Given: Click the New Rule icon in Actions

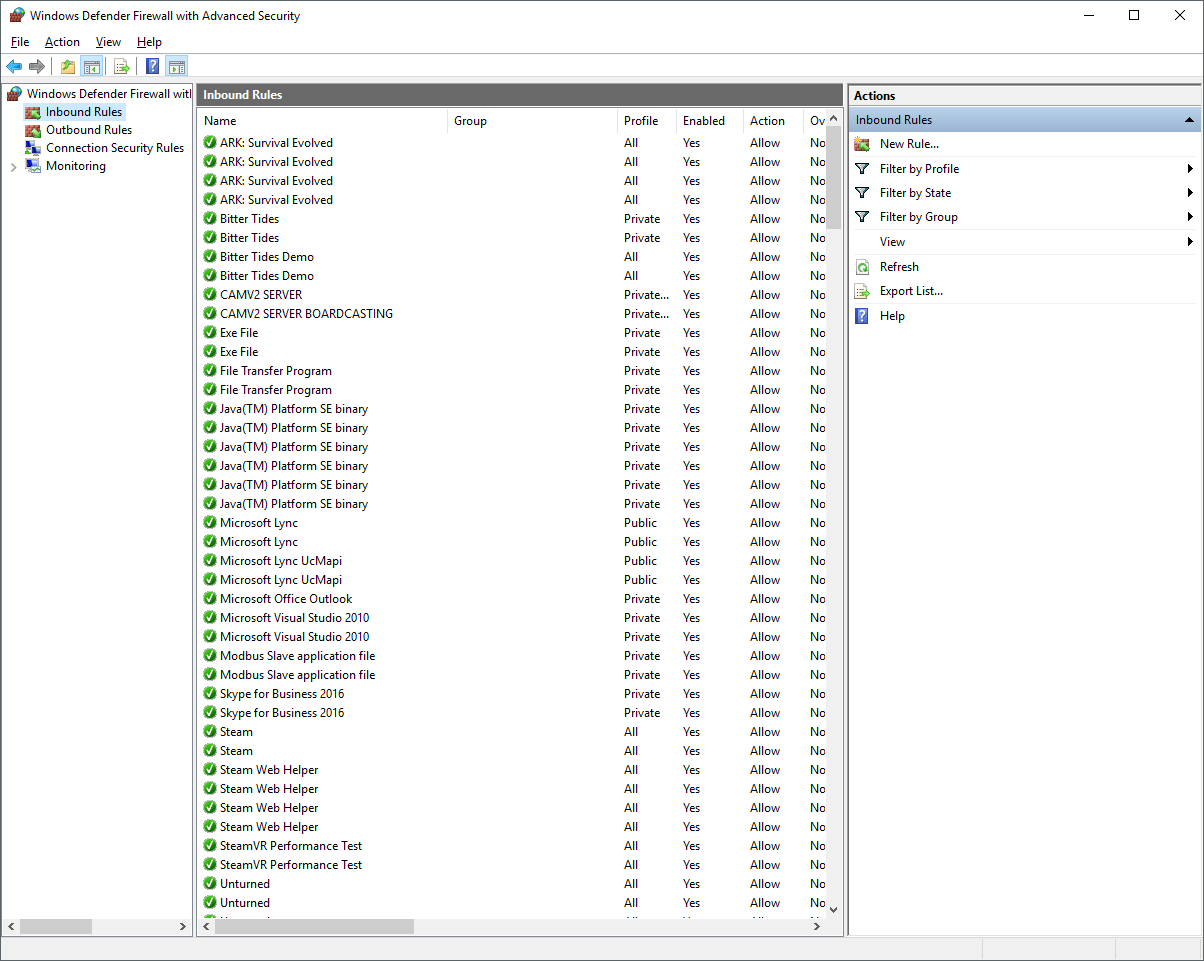Looking at the screenshot, I should [x=862, y=144].
